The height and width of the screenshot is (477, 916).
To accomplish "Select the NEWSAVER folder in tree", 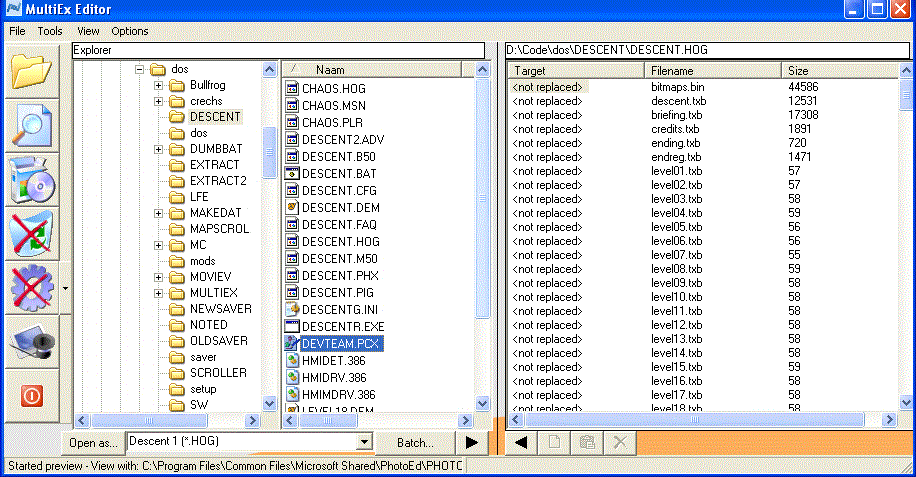I will (220, 309).
